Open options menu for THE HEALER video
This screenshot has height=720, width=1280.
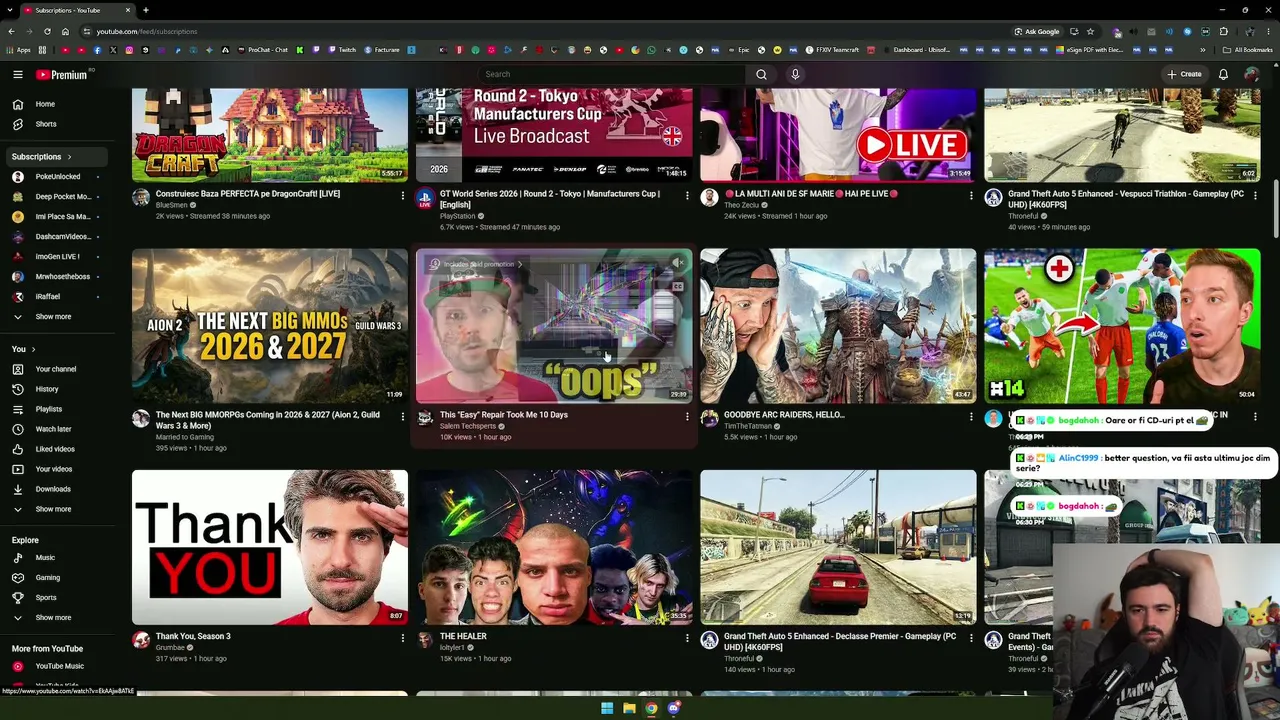point(687,638)
